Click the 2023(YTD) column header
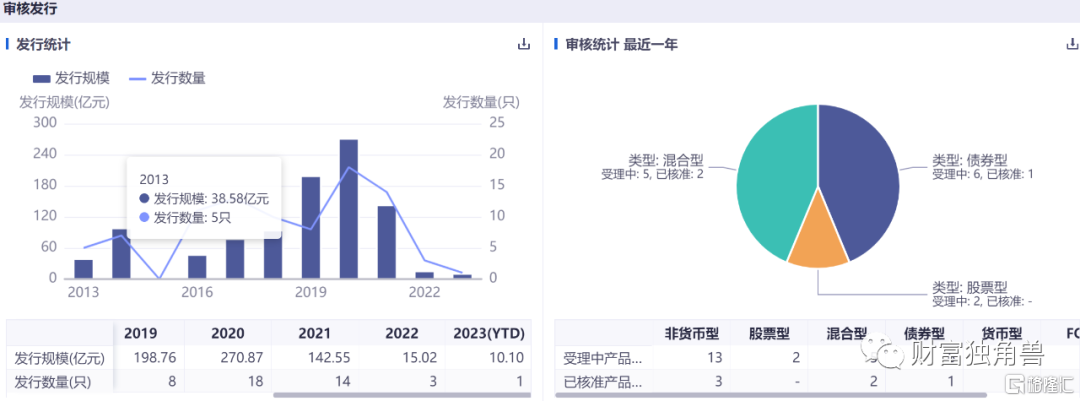 489,333
